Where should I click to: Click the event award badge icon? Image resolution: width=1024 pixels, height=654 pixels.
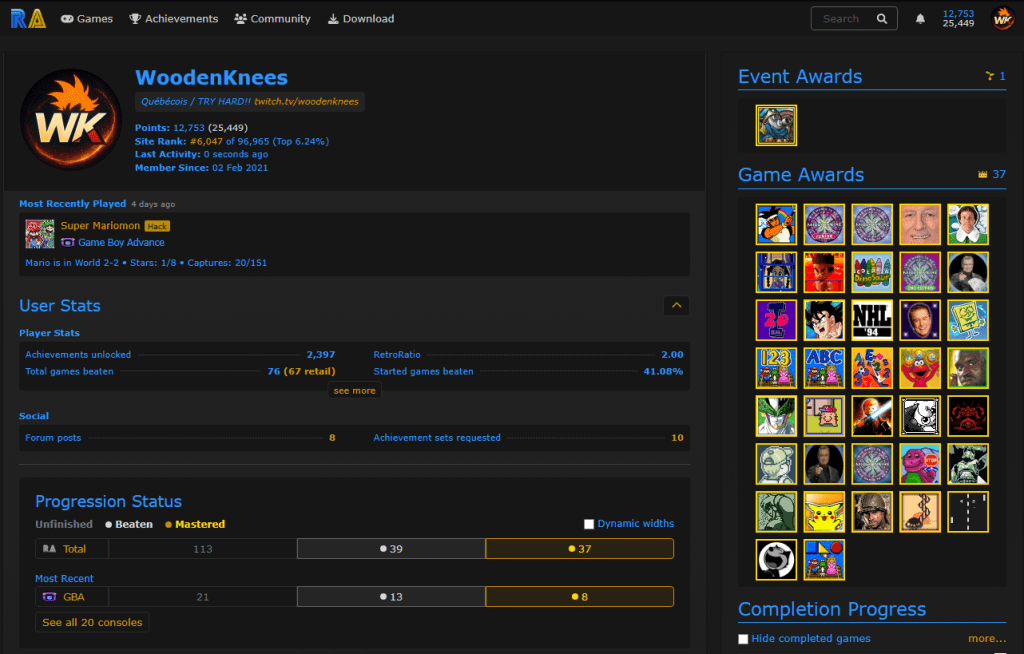point(776,126)
